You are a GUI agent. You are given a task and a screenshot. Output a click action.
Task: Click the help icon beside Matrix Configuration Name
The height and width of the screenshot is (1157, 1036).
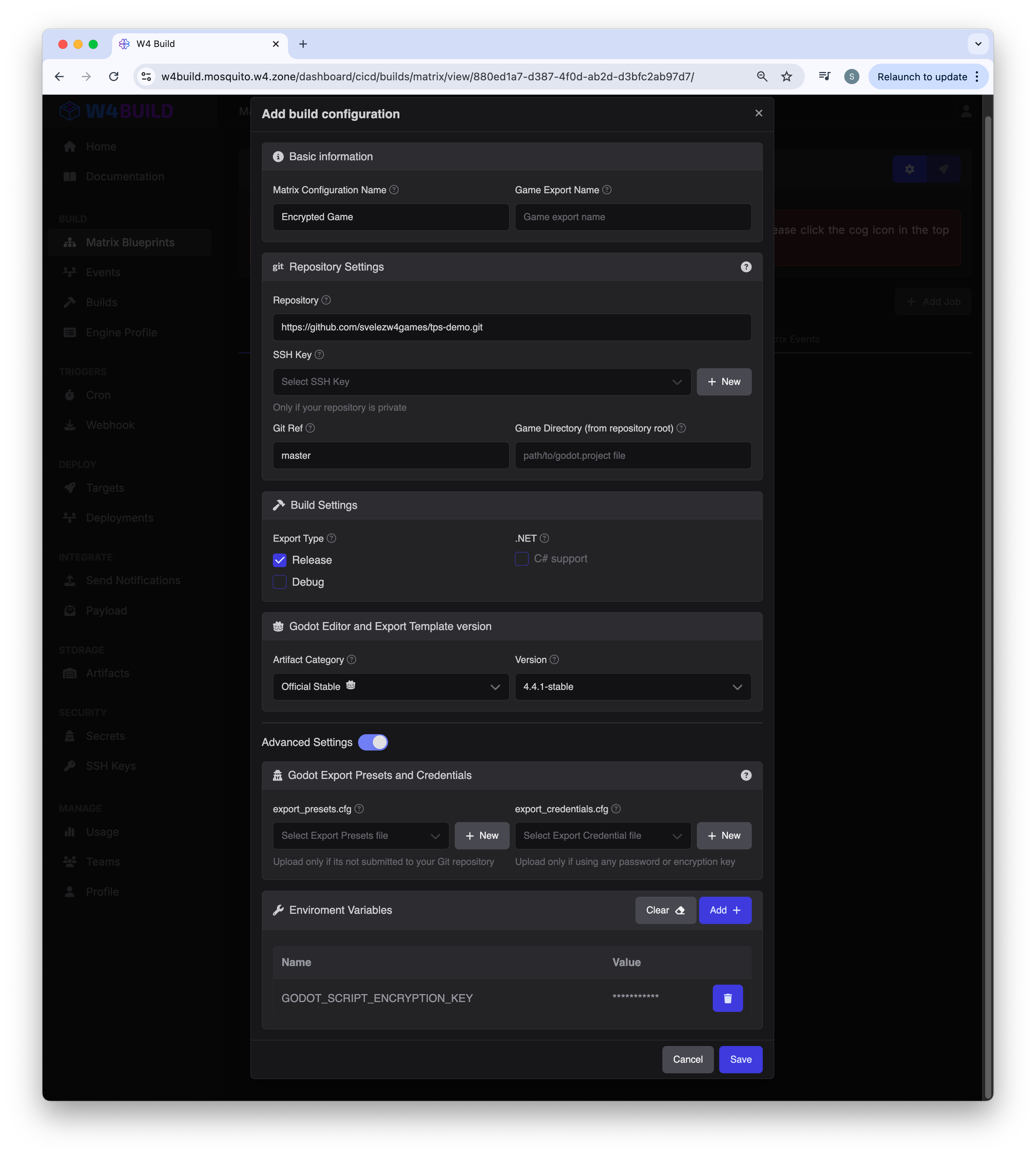[x=394, y=189]
